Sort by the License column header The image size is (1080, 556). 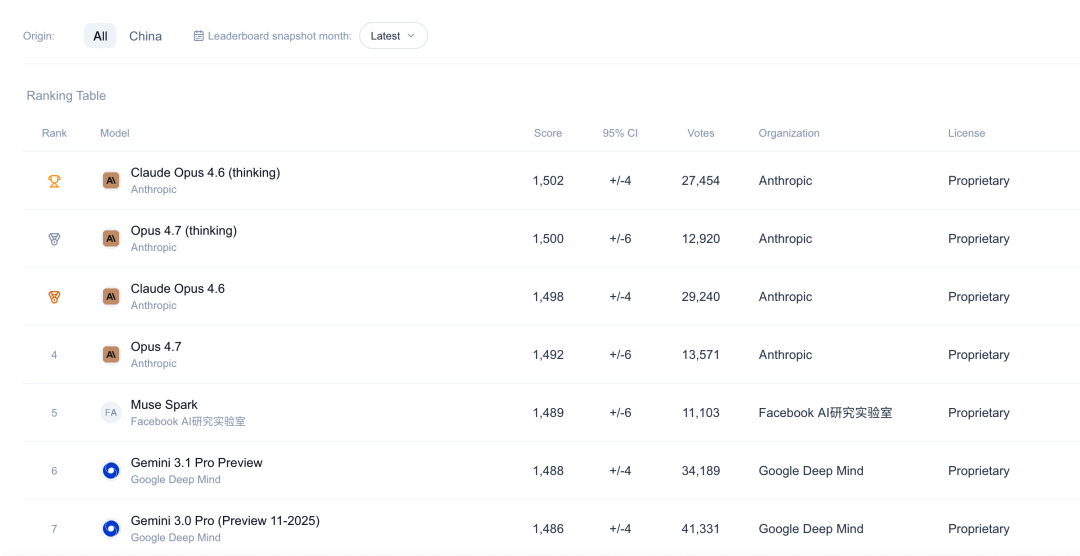(966, 133)
